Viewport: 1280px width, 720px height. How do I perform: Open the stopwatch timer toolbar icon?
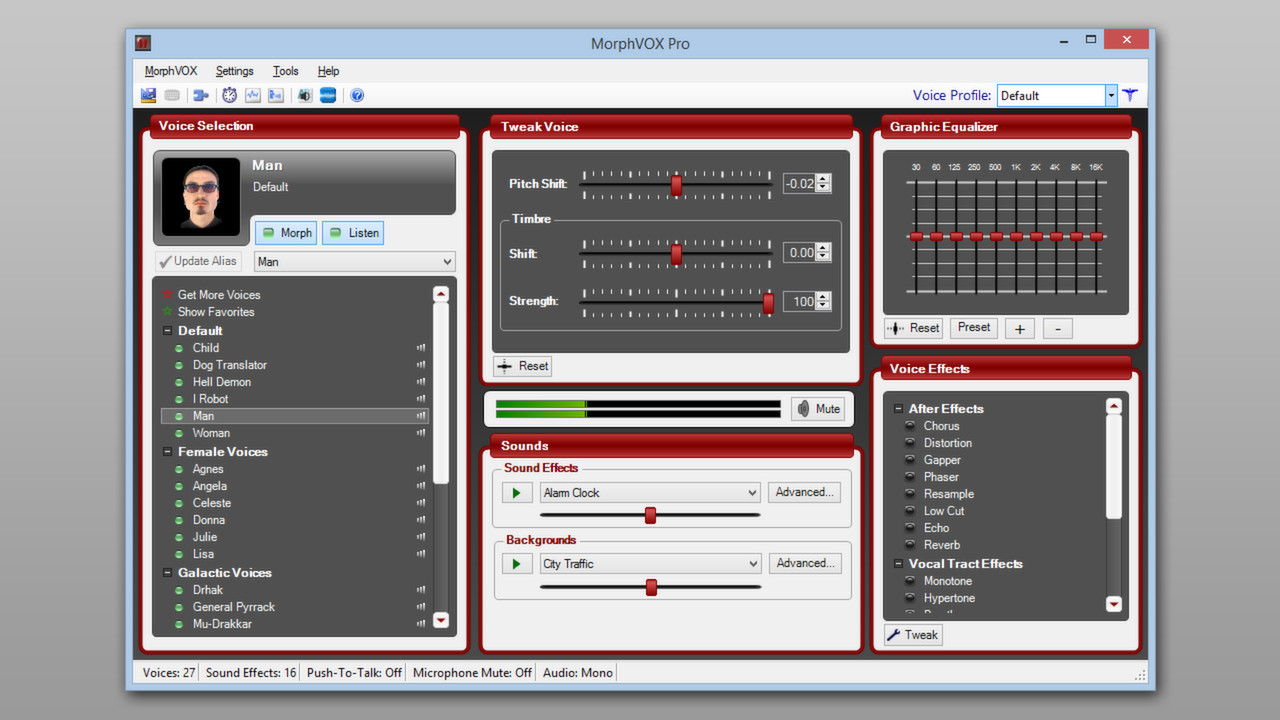[x=229, y=95]
